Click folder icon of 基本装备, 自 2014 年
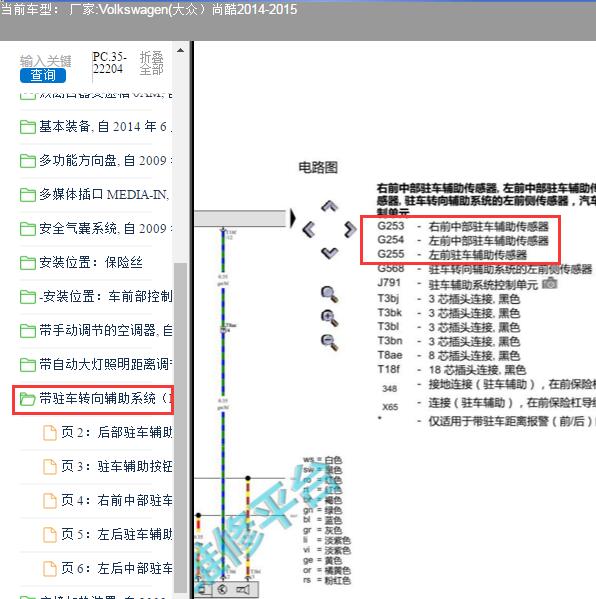The image size is (596, 599). (x=28, y=127)
